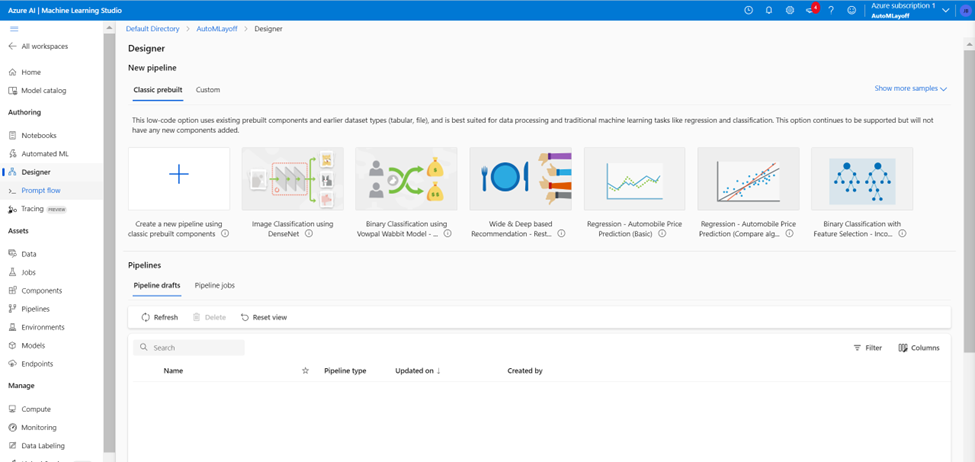The height and width of the screenshot is (462, 975).
Task: Create a new pipeline with plus tile
Action: (x=179, y=179)
